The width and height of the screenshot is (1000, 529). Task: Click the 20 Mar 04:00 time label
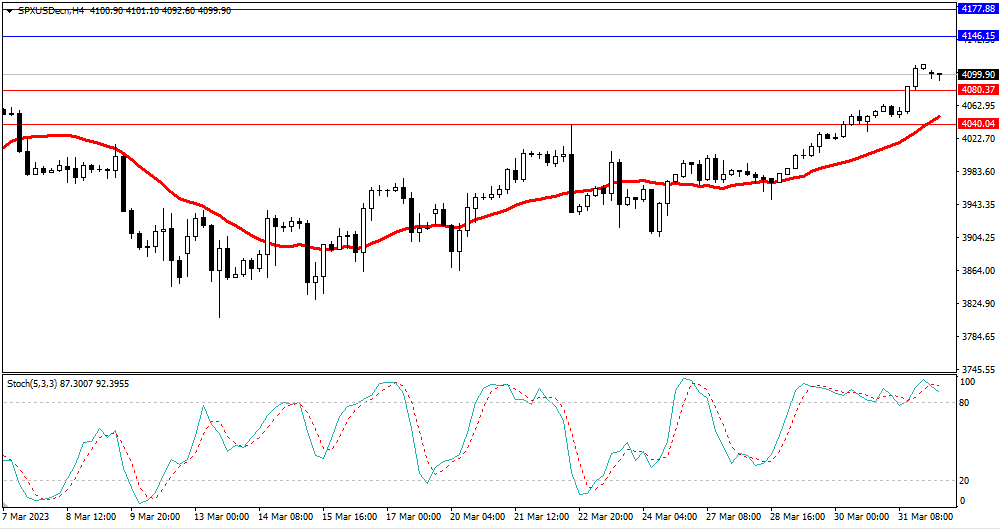click(x=477, y=516)
